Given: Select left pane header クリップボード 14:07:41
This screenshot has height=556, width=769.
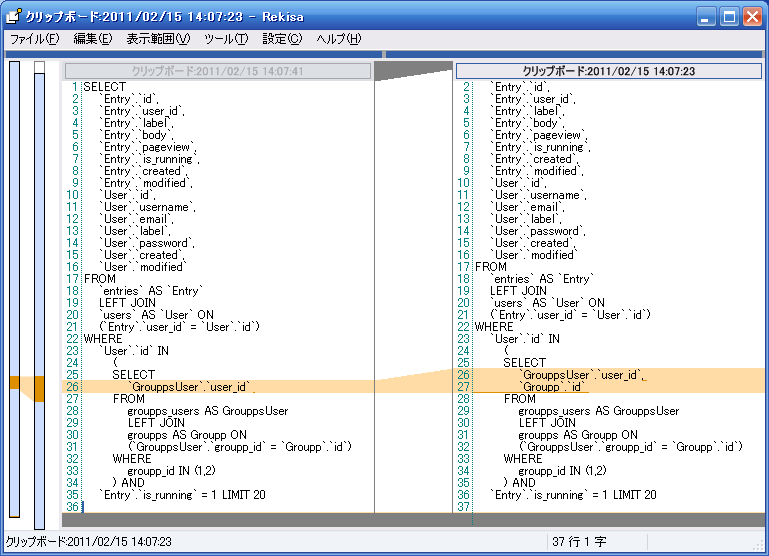Looking at the screenshot, I should click(x=218, y=71).
